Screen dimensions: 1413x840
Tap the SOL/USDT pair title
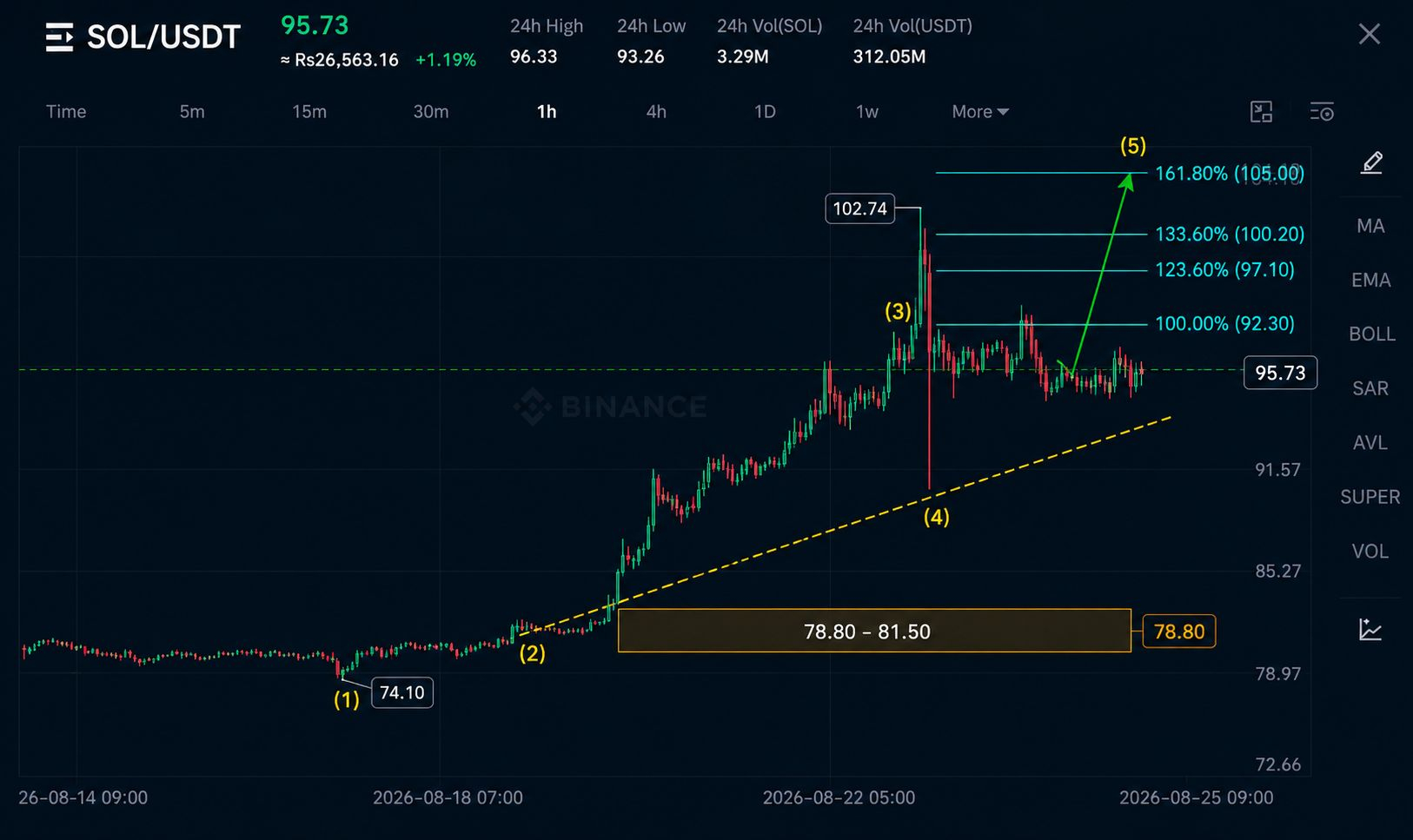point(163,37)
